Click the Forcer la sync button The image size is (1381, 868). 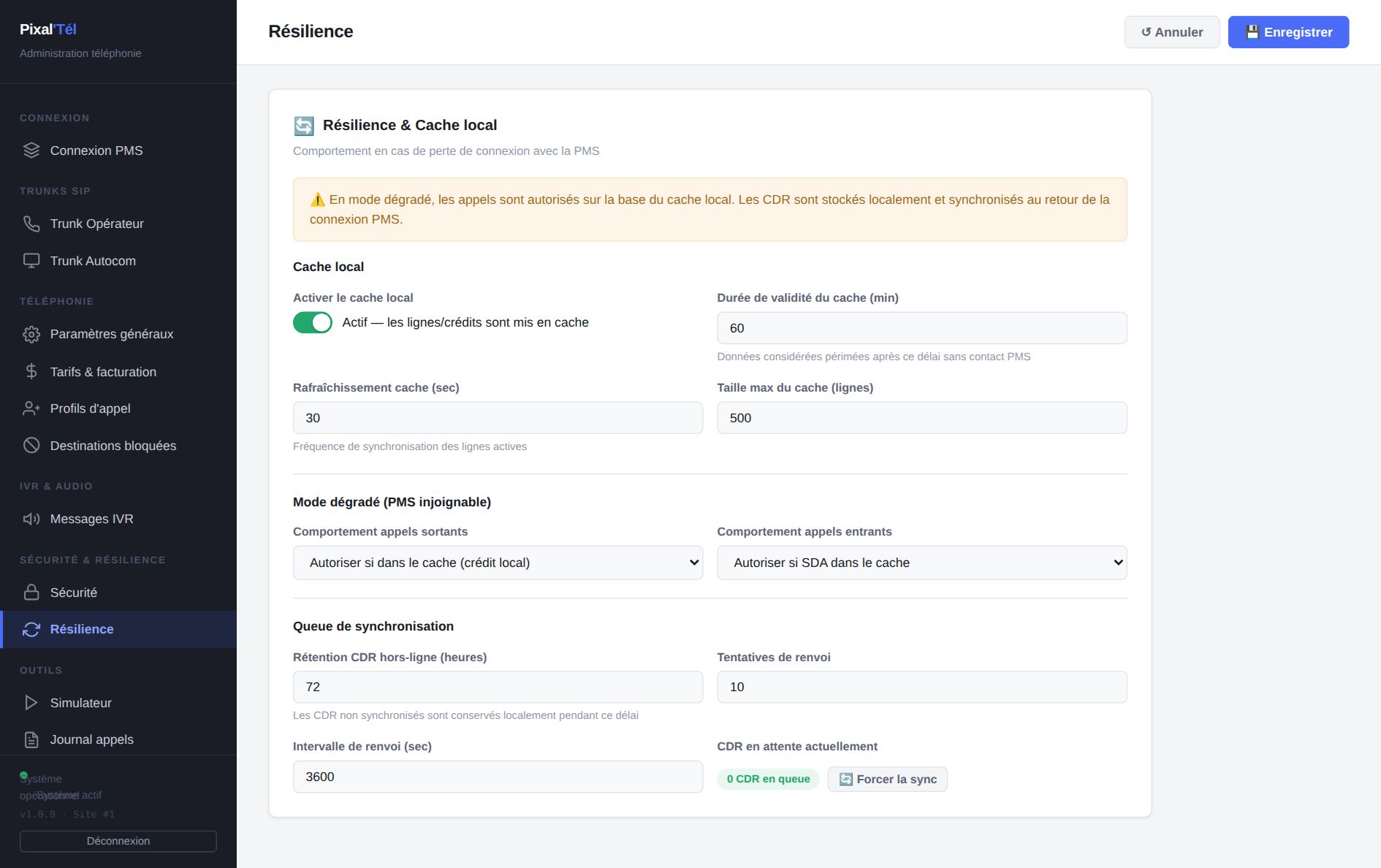pos(887,779)
